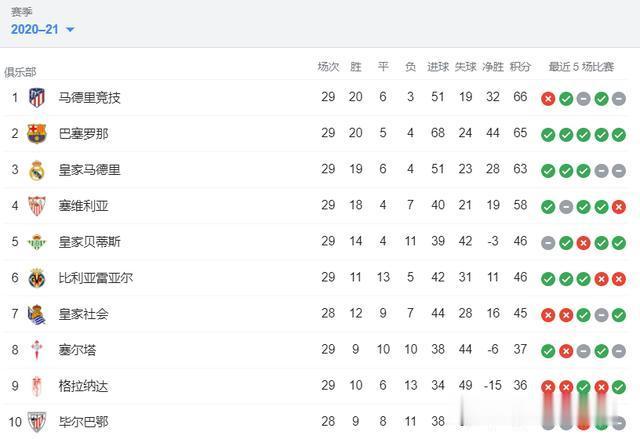Image resolution: width=640 pixels, height=439 pixels.
Task: Click the 净胜 column header
Action: pyautogui.click(x=492, y=67)
